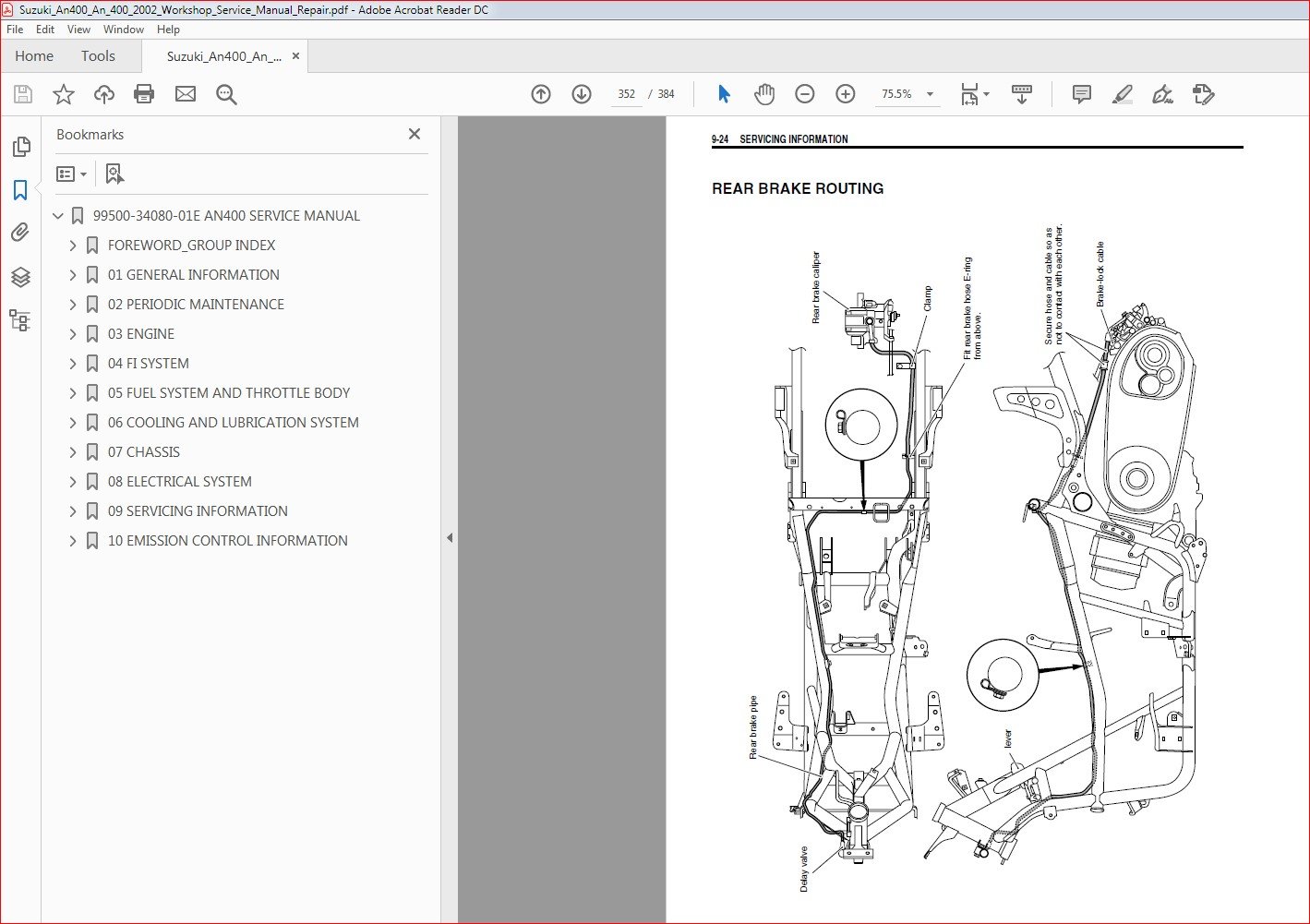1310x924 pixels.
Task: Expand 10 EMISSION CONTROL INFORMATION arrow
Action: [73, 541]
